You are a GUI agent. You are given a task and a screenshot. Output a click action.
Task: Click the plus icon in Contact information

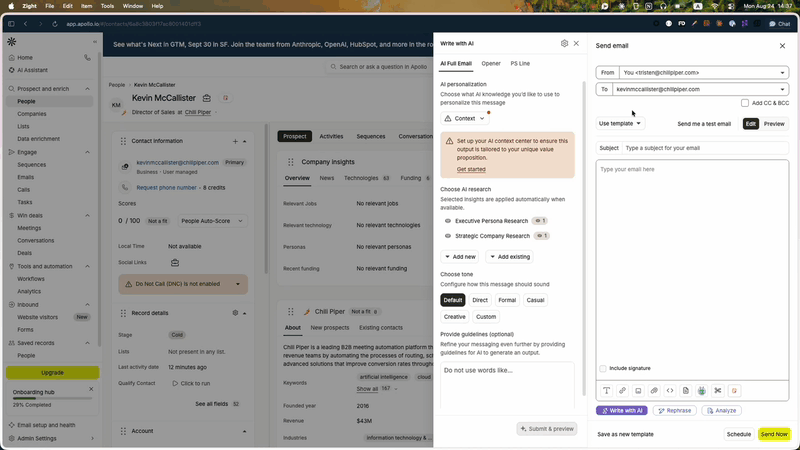coord(235,141)
